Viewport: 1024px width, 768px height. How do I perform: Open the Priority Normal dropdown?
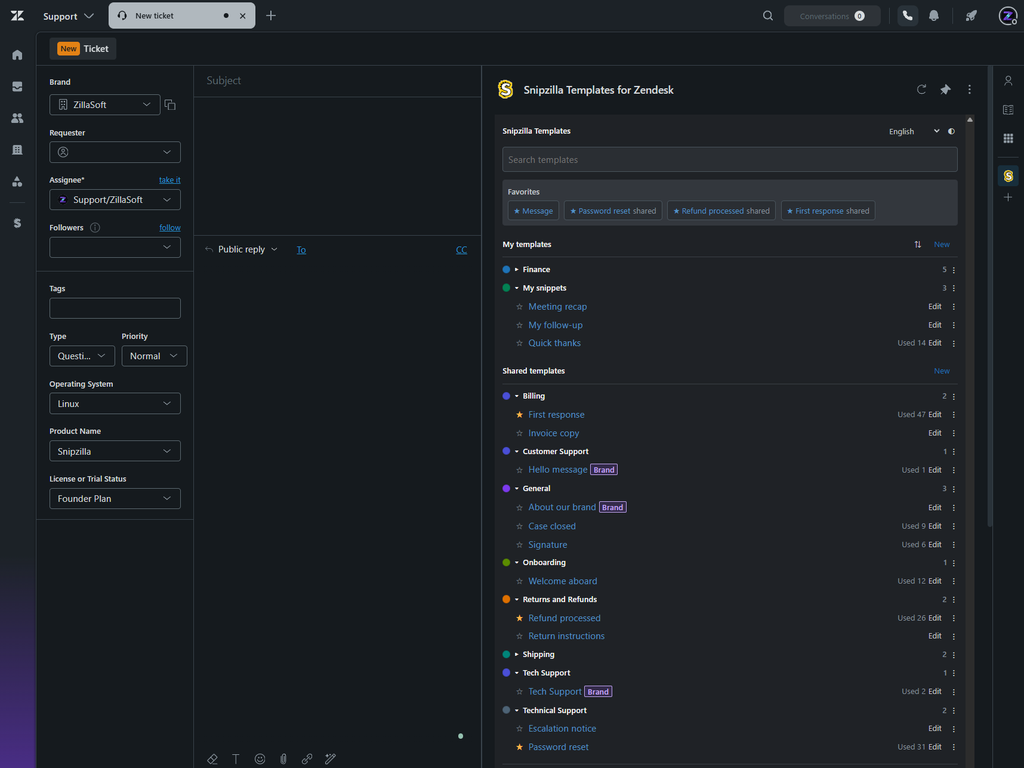154,356
